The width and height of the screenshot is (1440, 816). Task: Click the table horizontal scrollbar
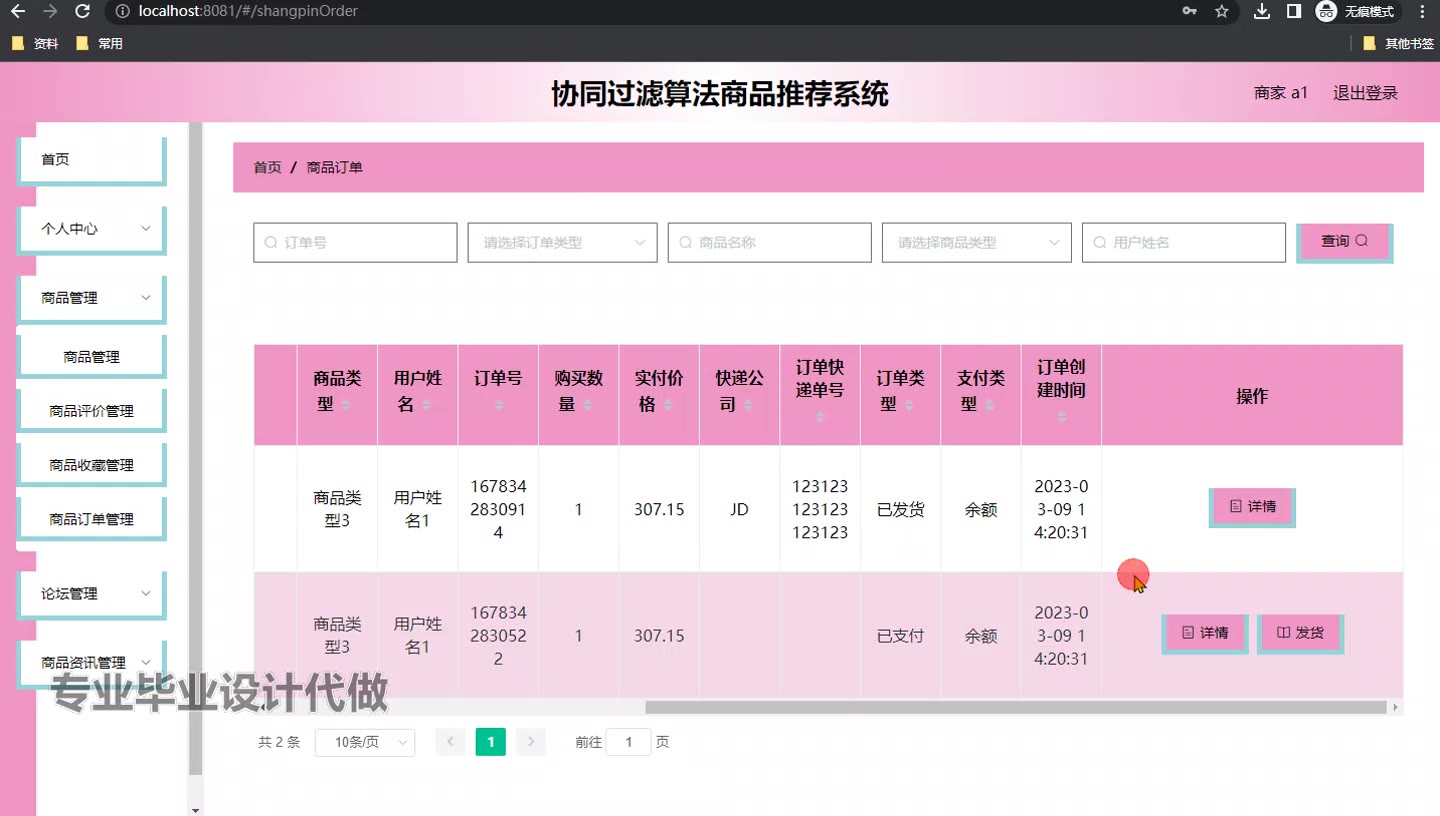[x=1015, y=707]
